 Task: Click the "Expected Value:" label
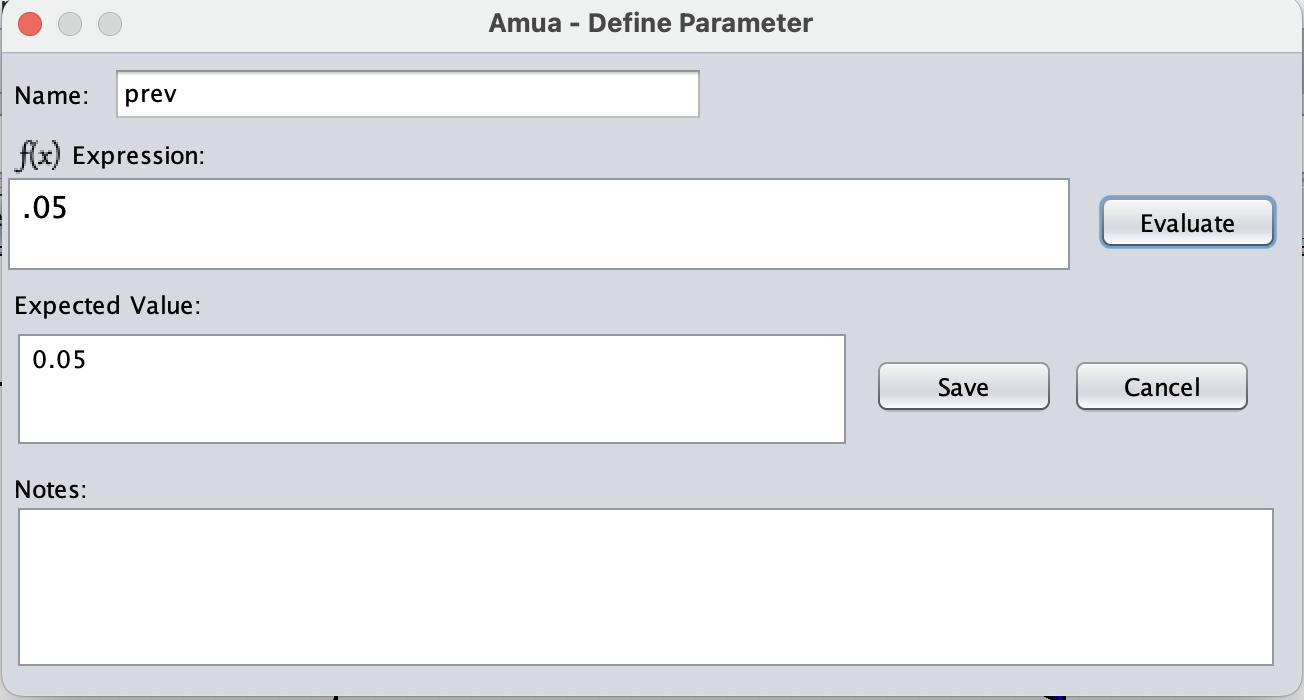tap(108, 306)
